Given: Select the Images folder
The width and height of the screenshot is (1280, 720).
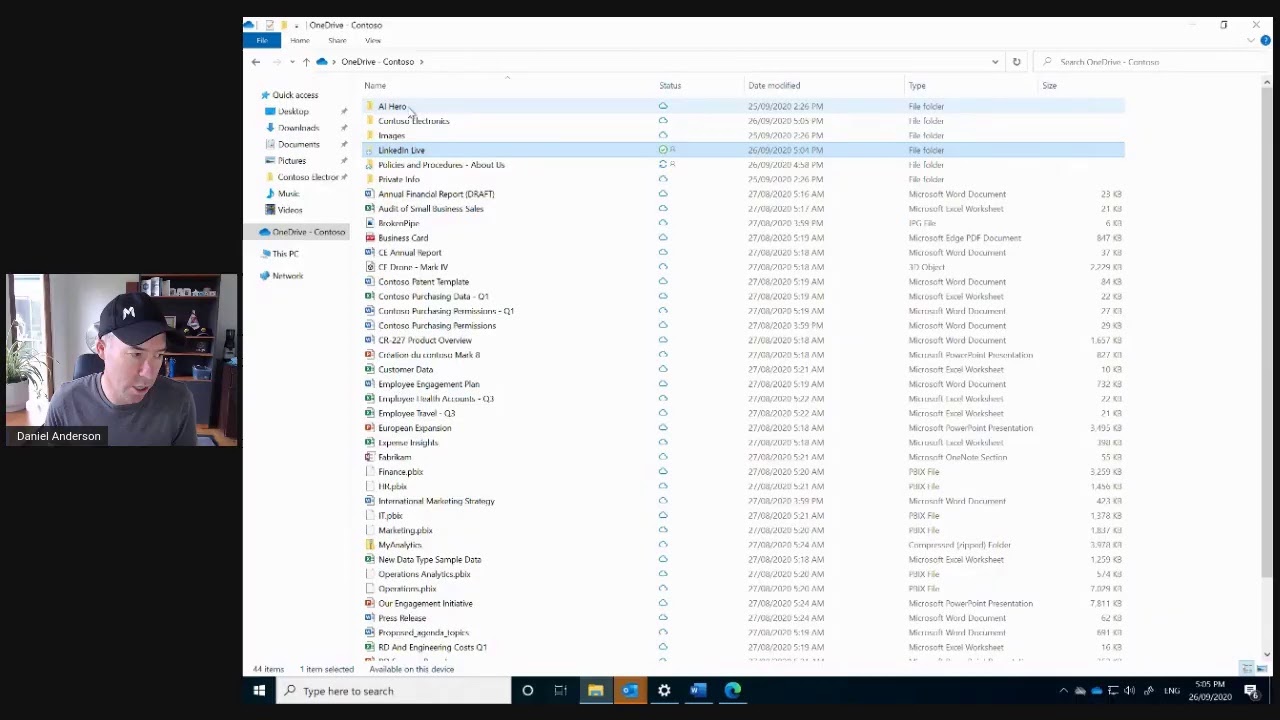Looking at the screenshot, I should pyautogui.click(x=391, y=135).
